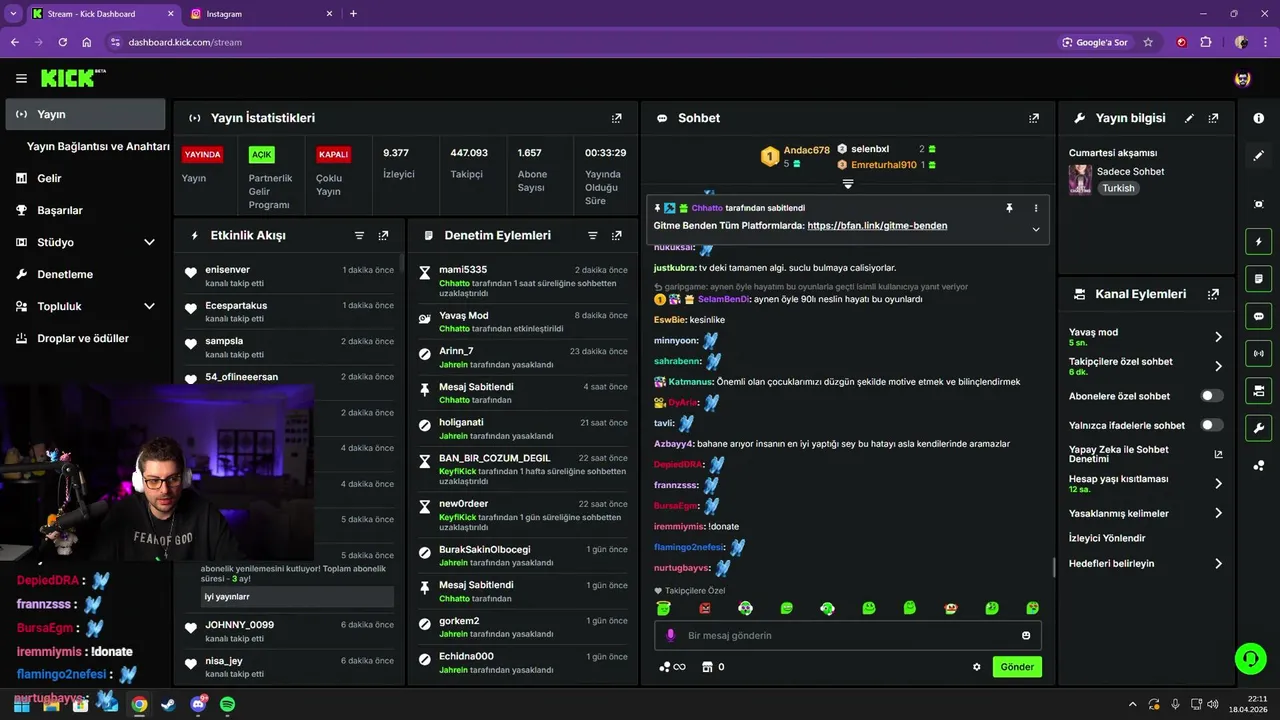Open the bfan.link/gitme-benden link
Viewport: 1280px width, 720px height.
(877, 226)
